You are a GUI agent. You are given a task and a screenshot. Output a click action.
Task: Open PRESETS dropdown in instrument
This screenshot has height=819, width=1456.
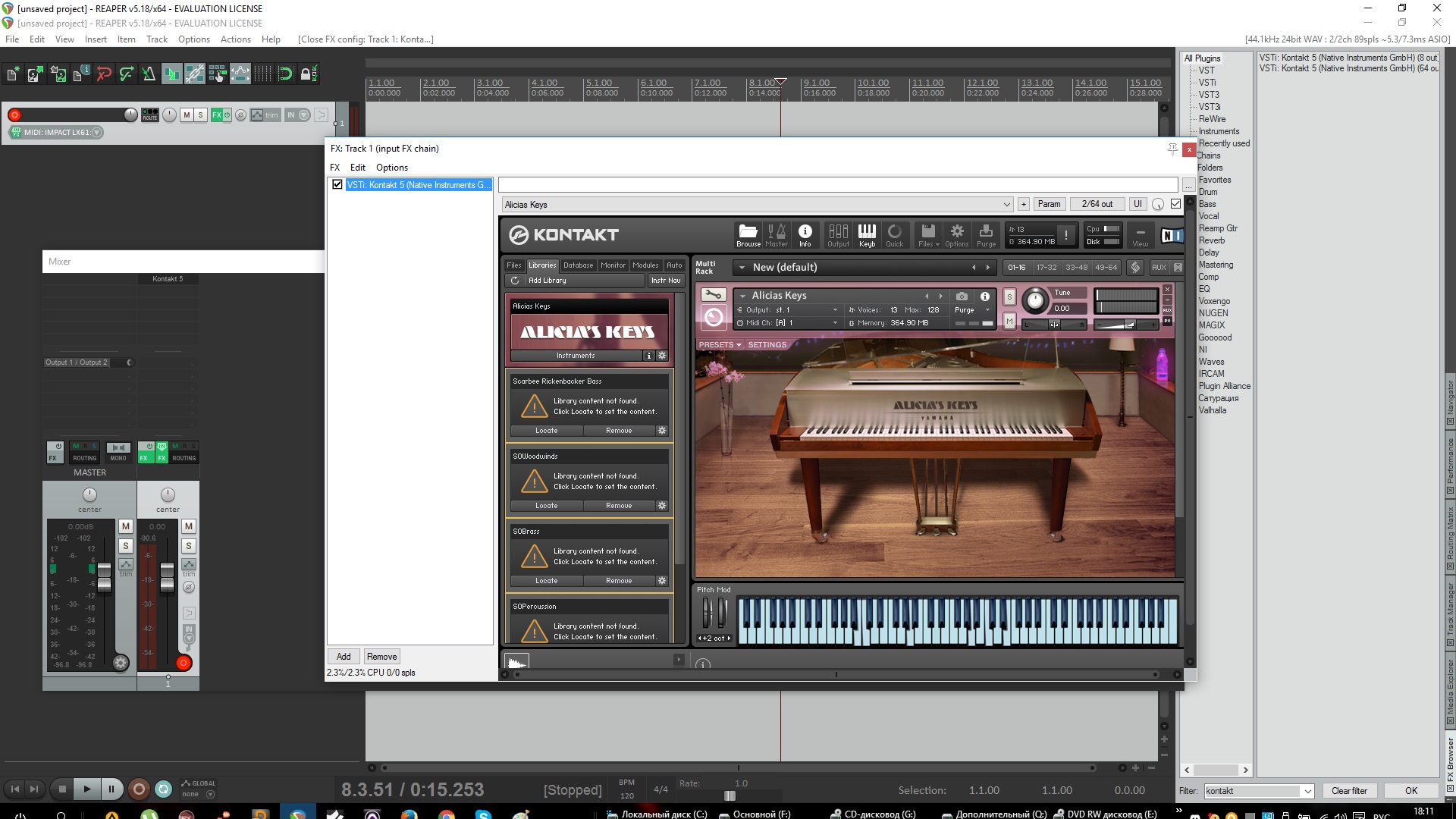(x=719, y=345)
